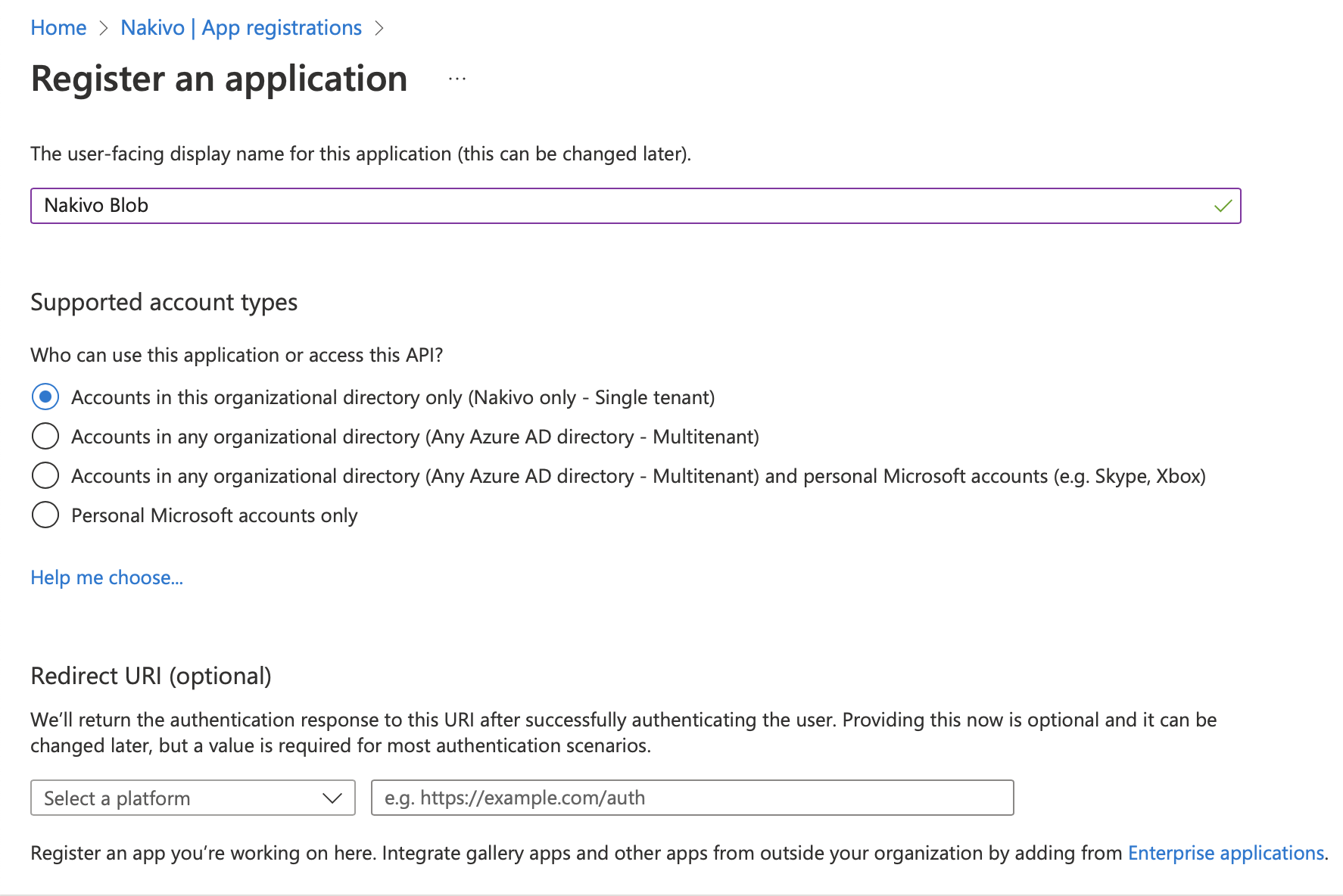Focus the Redirect URI text field
This screenshot has width=1343, height=896.
pos(692,798)
